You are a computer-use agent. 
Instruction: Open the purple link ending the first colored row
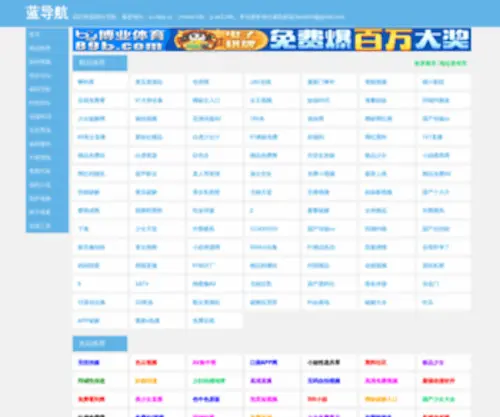click(x=433, y=362)
